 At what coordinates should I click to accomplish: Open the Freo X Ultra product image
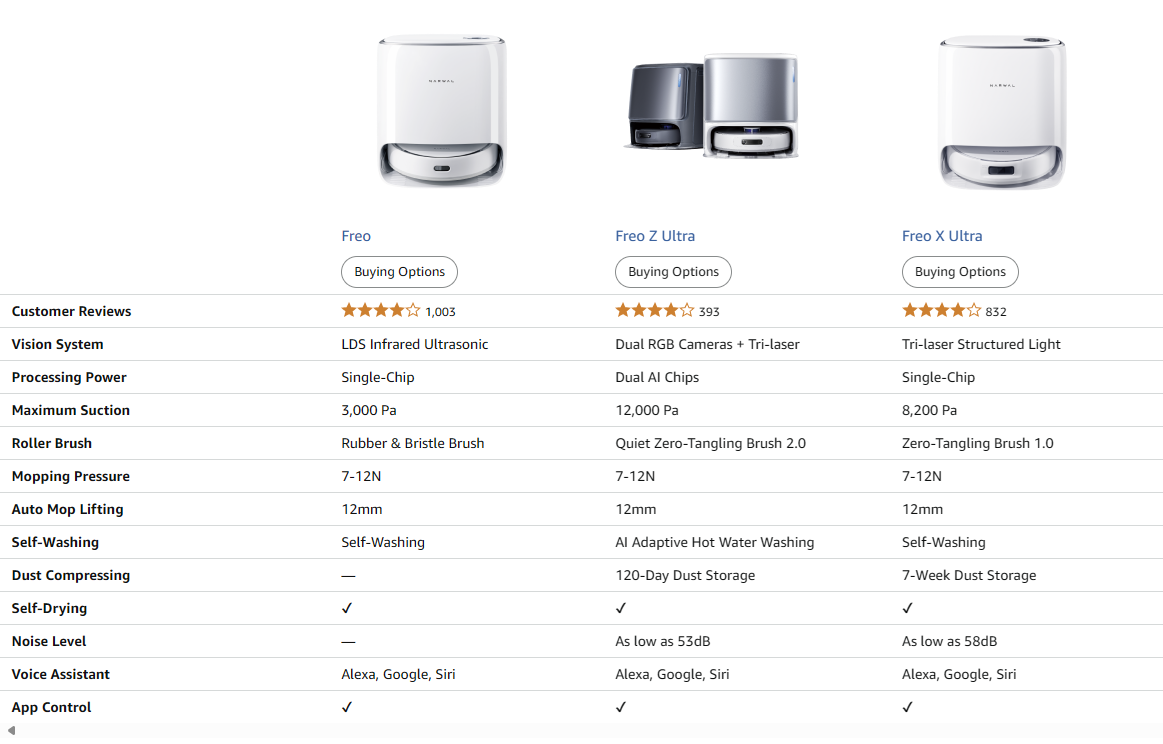pos(1002,112)
